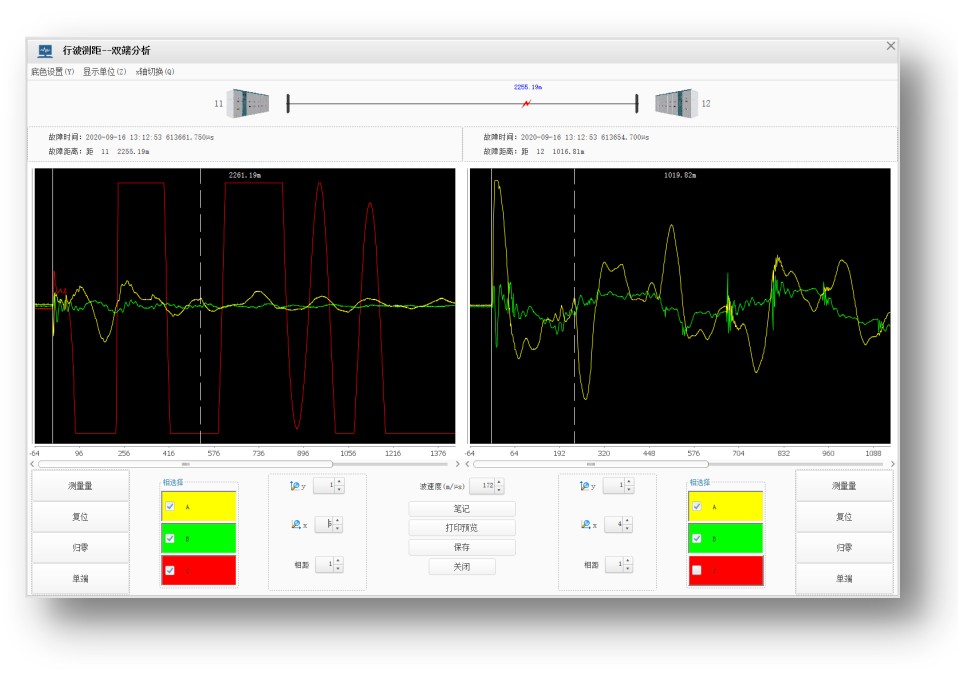Toggle phase A checkbox in left panel
958x682 pixels.
coord(170,506)
